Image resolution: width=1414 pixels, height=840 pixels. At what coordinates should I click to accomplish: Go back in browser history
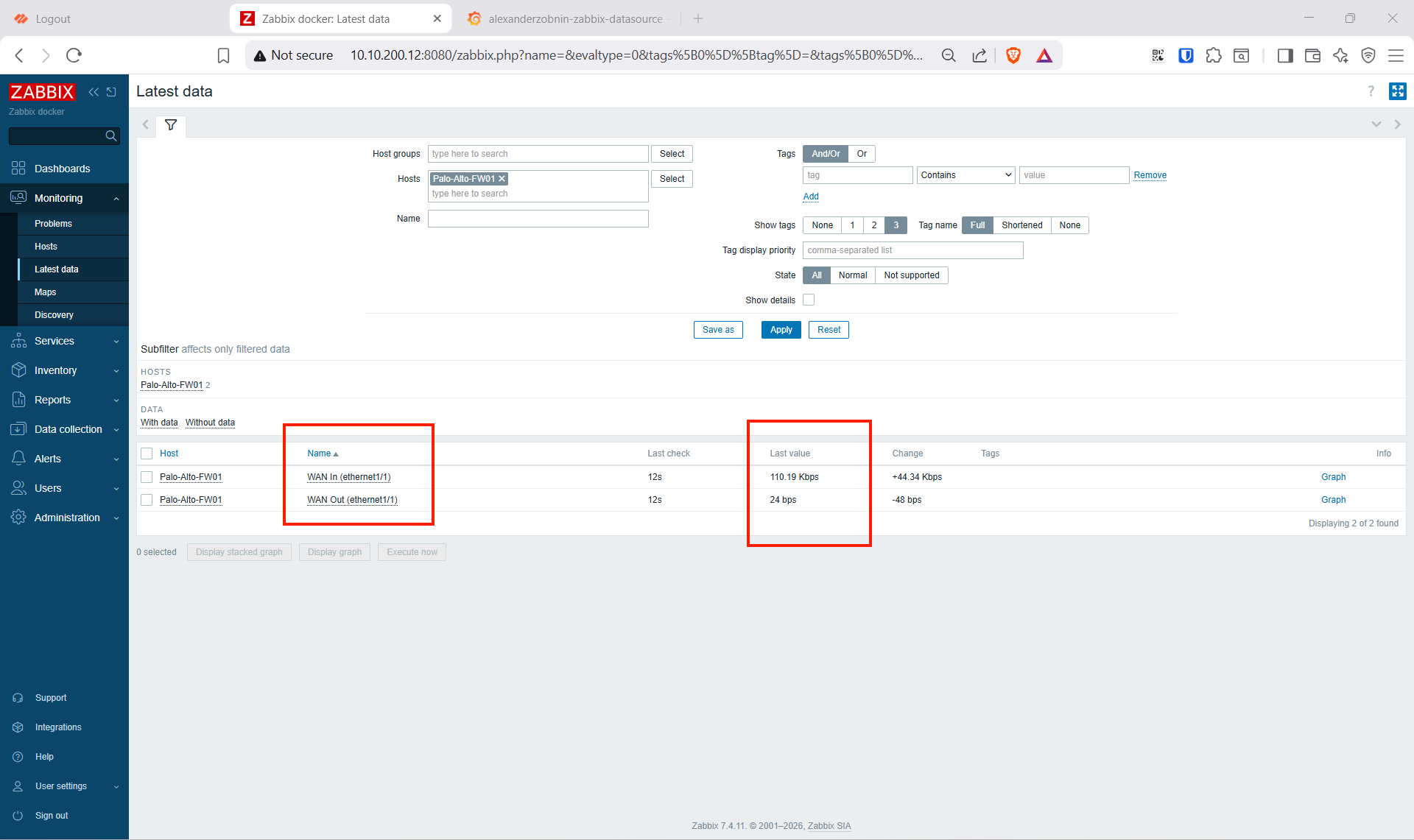pos(20,55)
